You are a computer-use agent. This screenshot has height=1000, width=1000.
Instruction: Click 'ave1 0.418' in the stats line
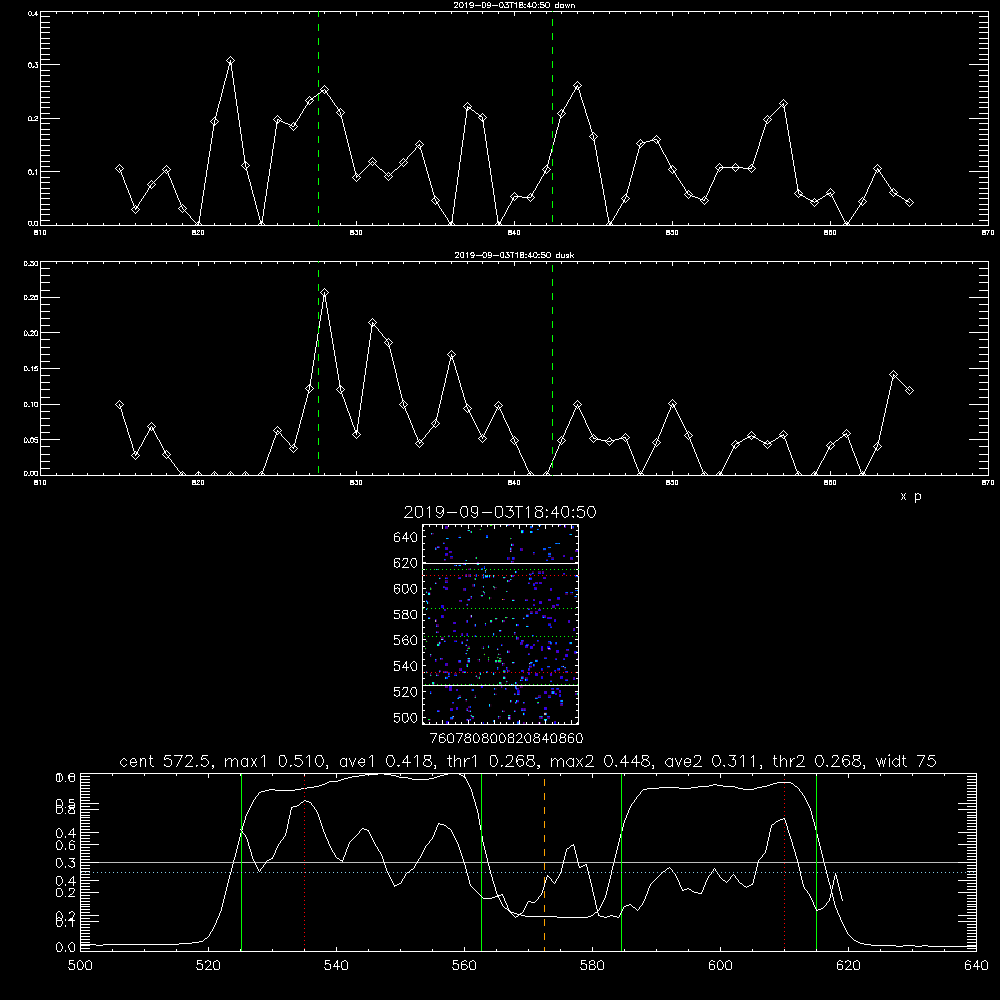click(385, 761)
